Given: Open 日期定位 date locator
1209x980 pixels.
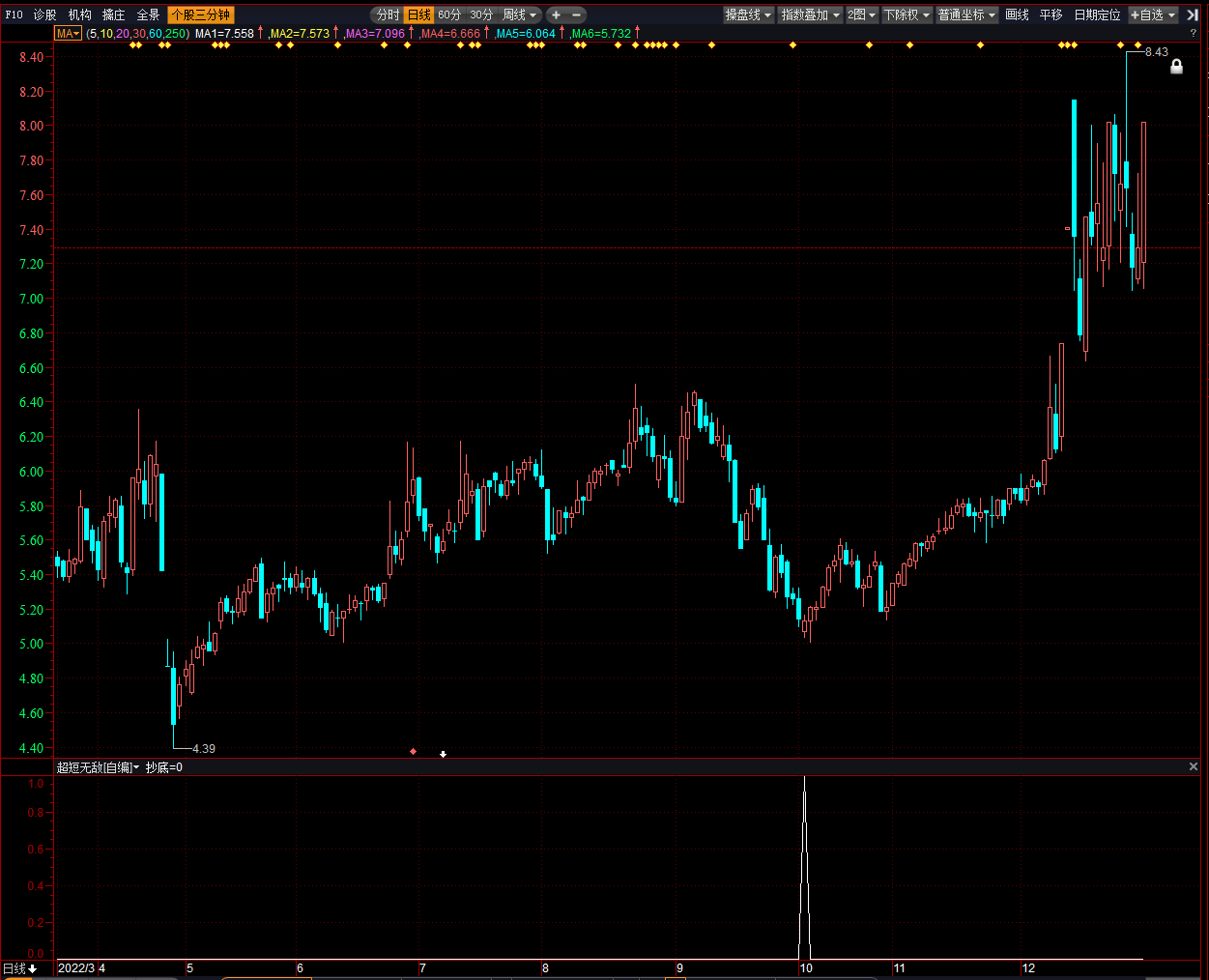Looking at the screenshot, I should [x=1097, y=15].
